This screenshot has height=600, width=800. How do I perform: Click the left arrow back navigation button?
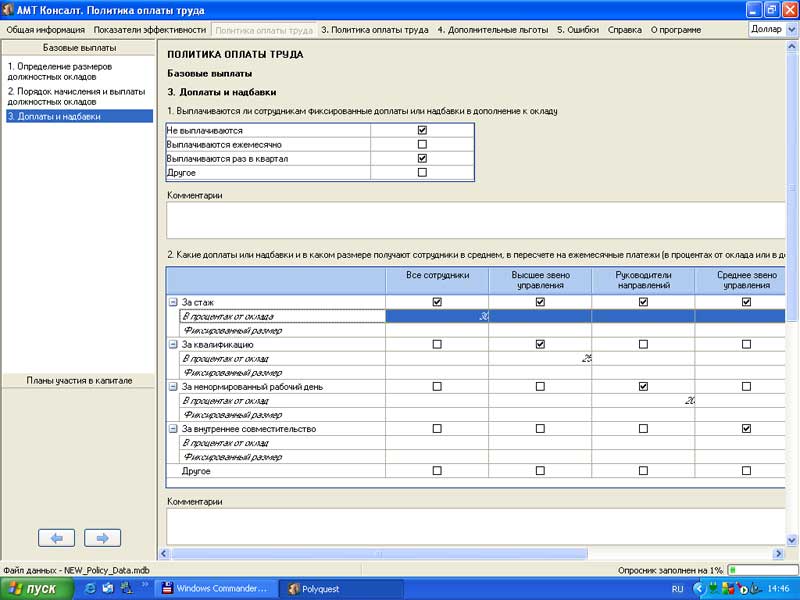click(x=56, y=538)
